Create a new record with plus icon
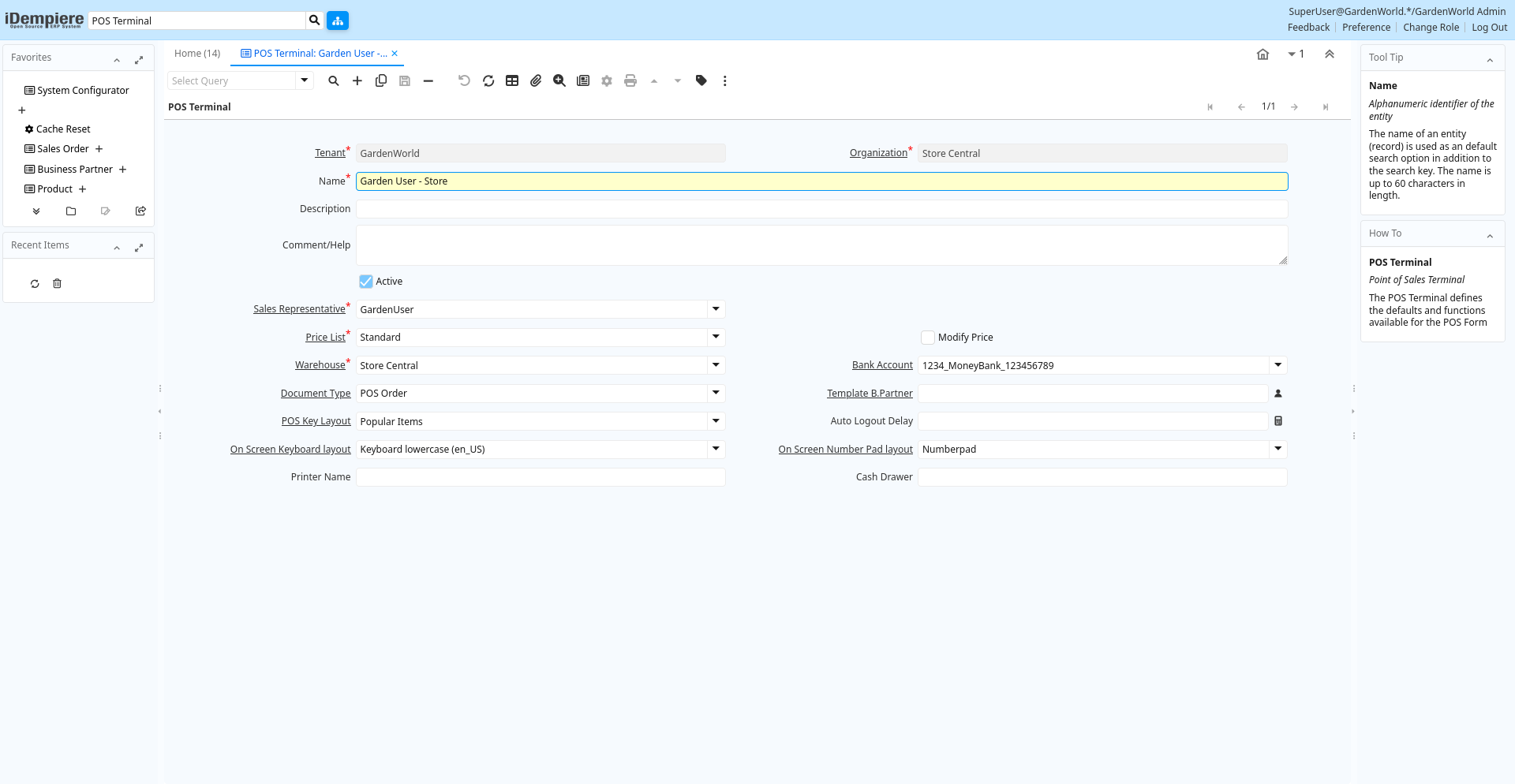Viewport: 1515px width, 784px height. click(x=357, y=80)
